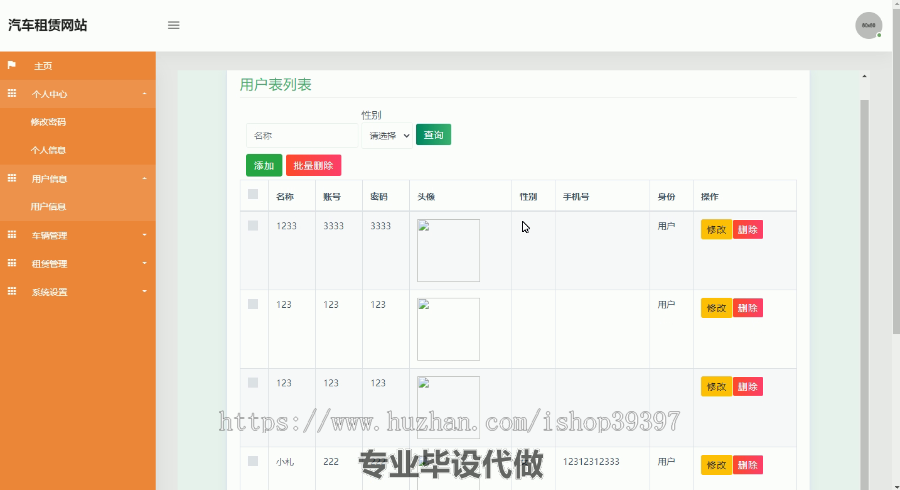Open the user avatar in top-right corner
Viewport: 900px width, 490px height.
[x=868, y=25]
